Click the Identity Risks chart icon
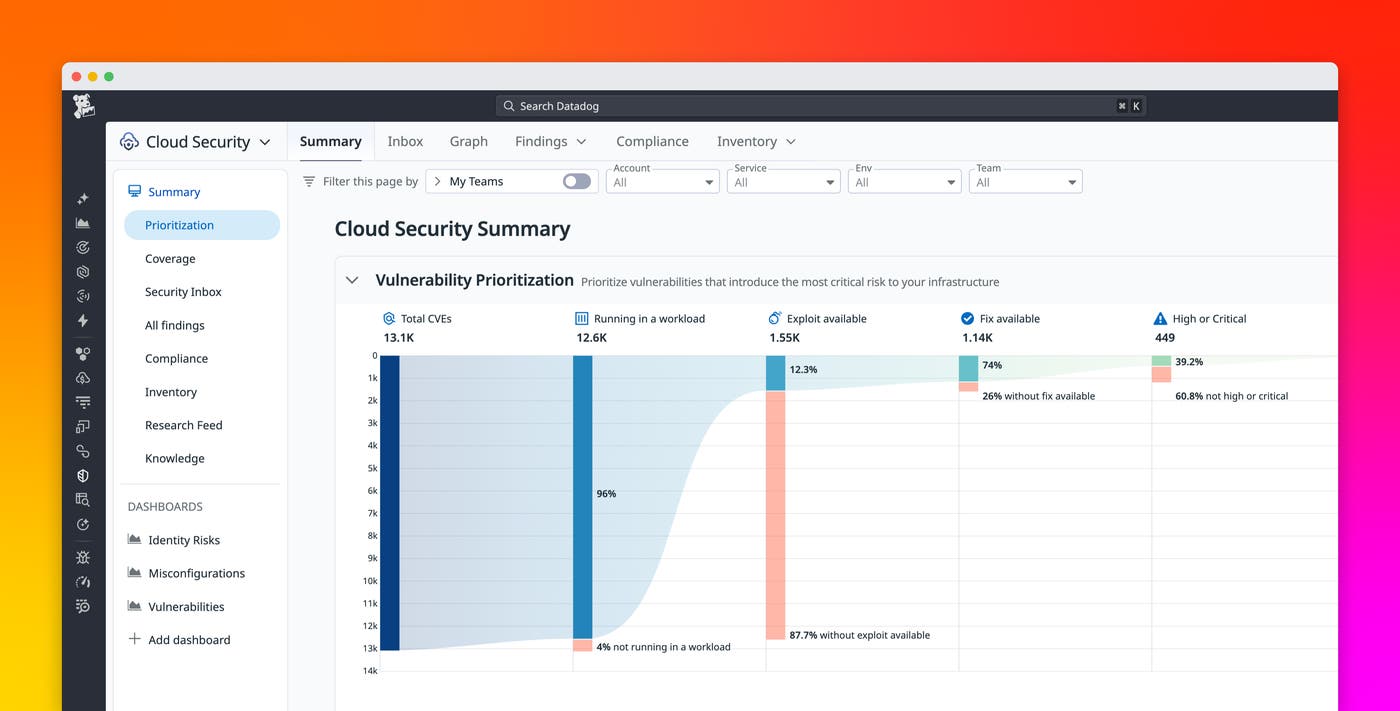The height and width of the screenshot is (711, 1400). tap(134, 539)
